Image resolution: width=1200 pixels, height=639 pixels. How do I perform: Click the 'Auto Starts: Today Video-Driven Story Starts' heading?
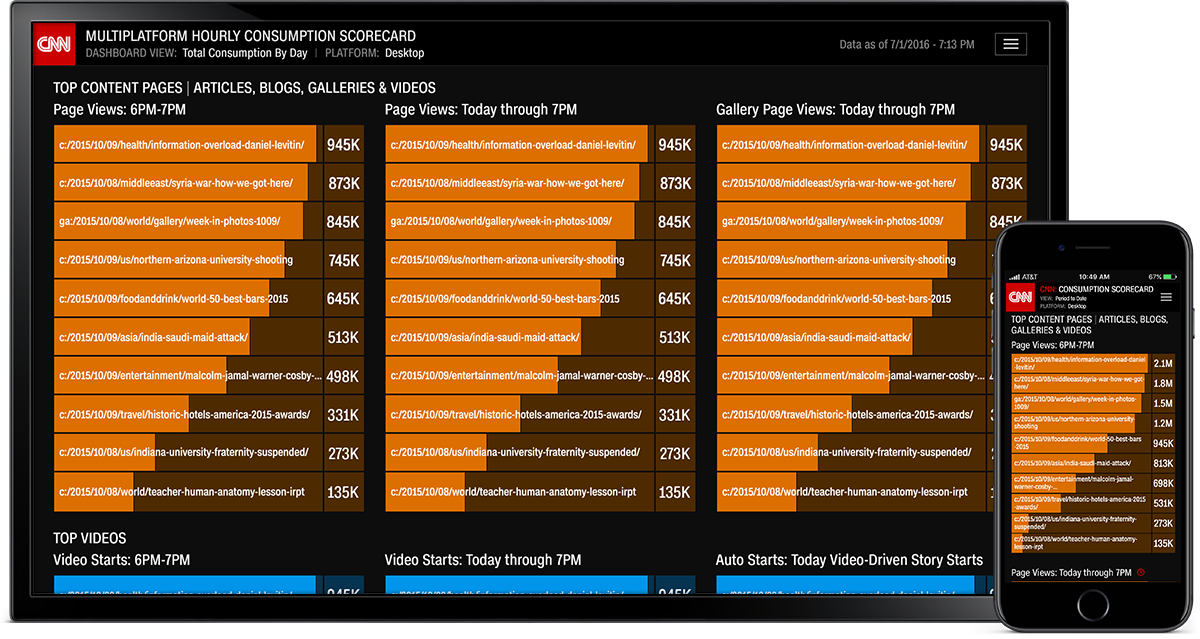(850, 560)
